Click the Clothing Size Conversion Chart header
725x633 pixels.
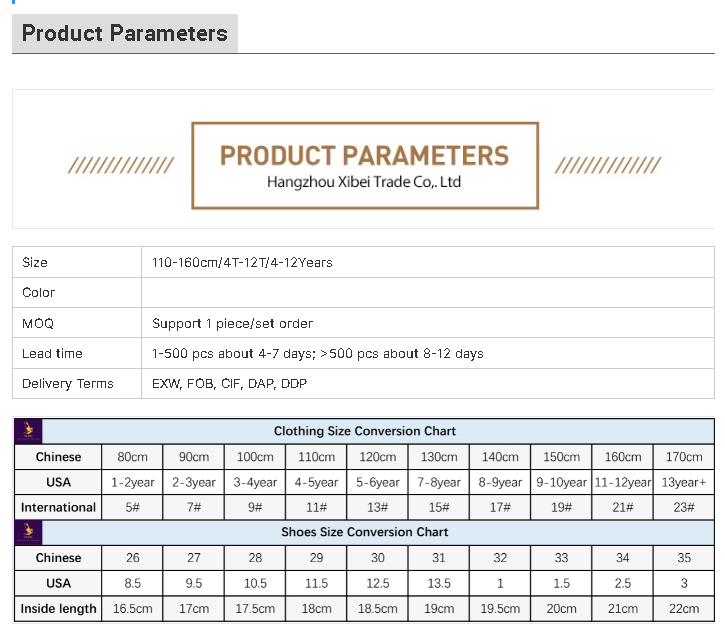pos(365,431)
